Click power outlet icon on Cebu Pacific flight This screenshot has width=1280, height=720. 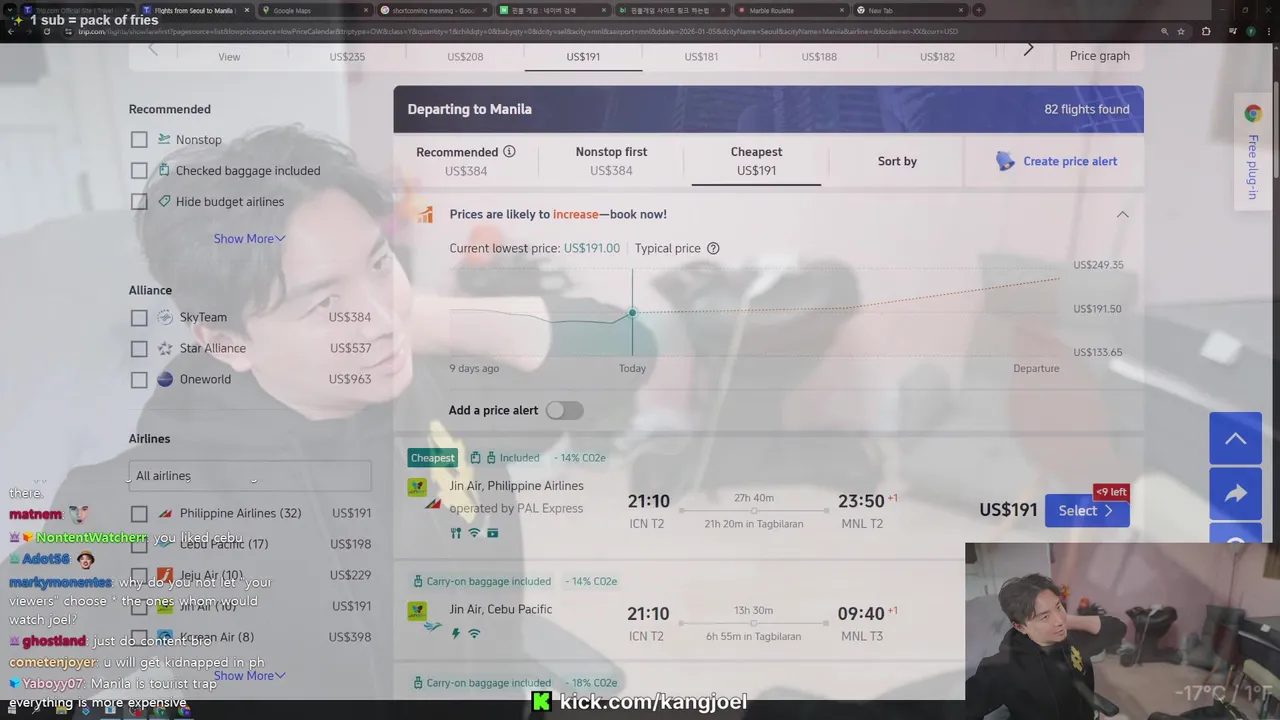pyautogui.click(x=456, y=633)
